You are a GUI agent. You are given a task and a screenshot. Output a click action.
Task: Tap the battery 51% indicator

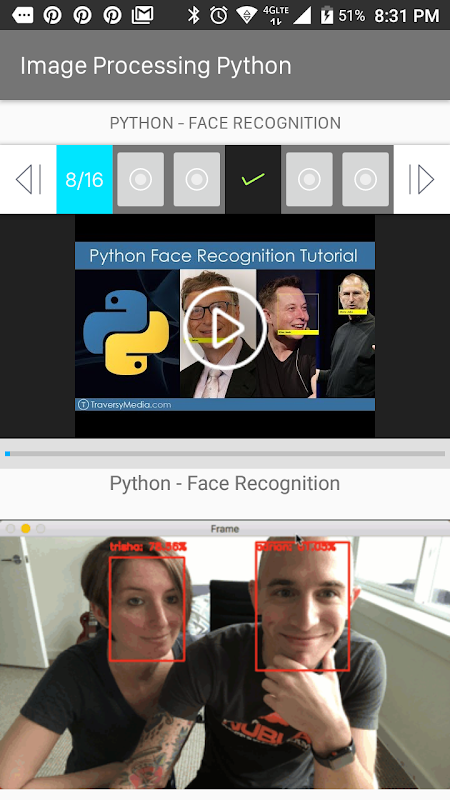click(x=342, y=16)
